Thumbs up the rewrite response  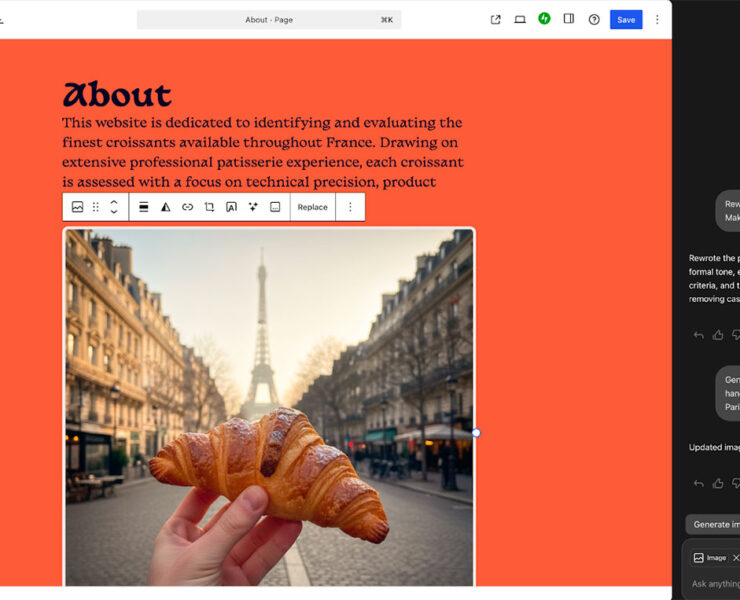(x=718, y=335)
